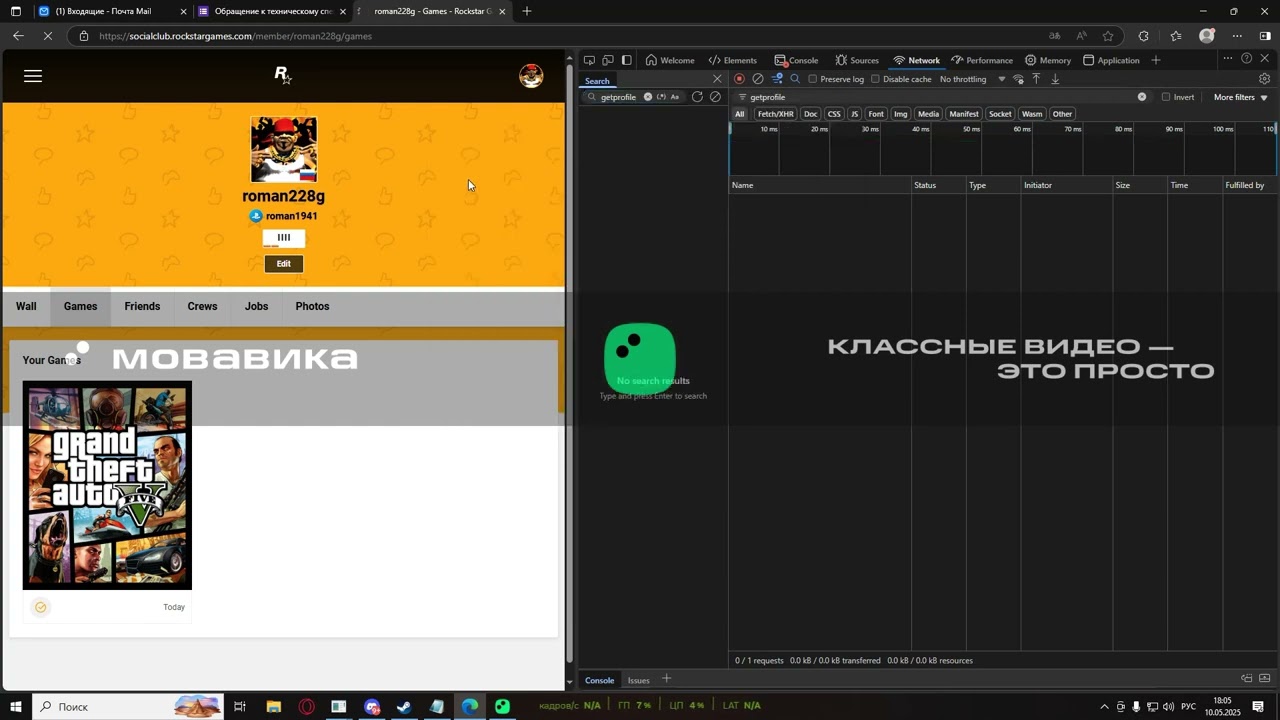The height and width of the screenshot is (720, 1280).
Task: Toggle the network filter bar icon
Action: coord(777,79)
